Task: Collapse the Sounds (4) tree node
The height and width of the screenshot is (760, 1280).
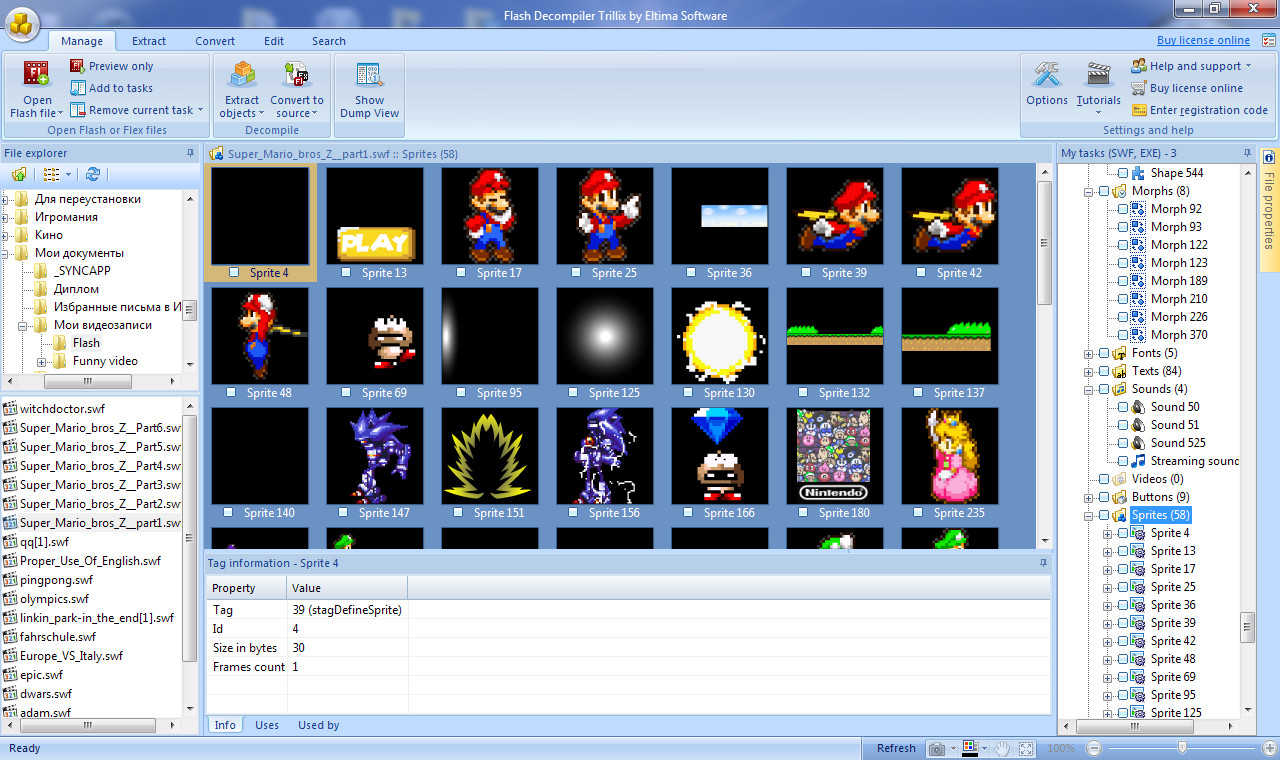Action: pos(1089,390)
